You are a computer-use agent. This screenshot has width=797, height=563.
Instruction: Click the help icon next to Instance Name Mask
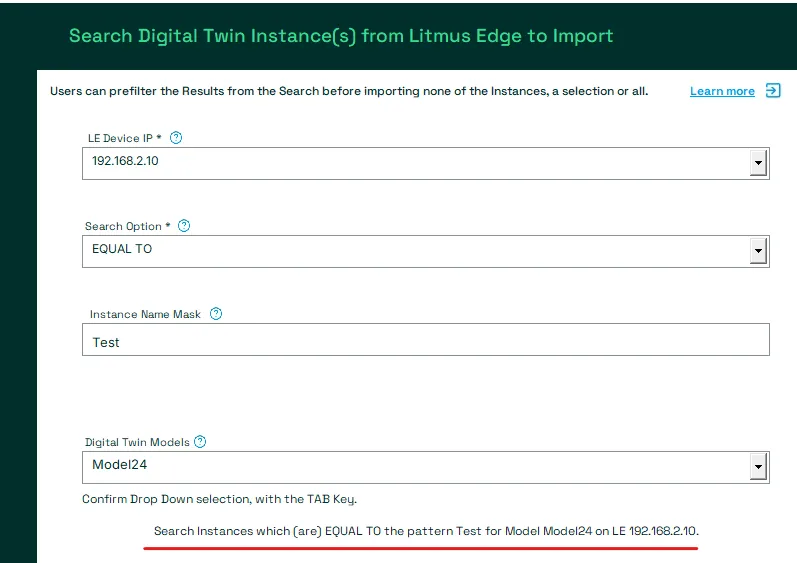coord(216,314)
